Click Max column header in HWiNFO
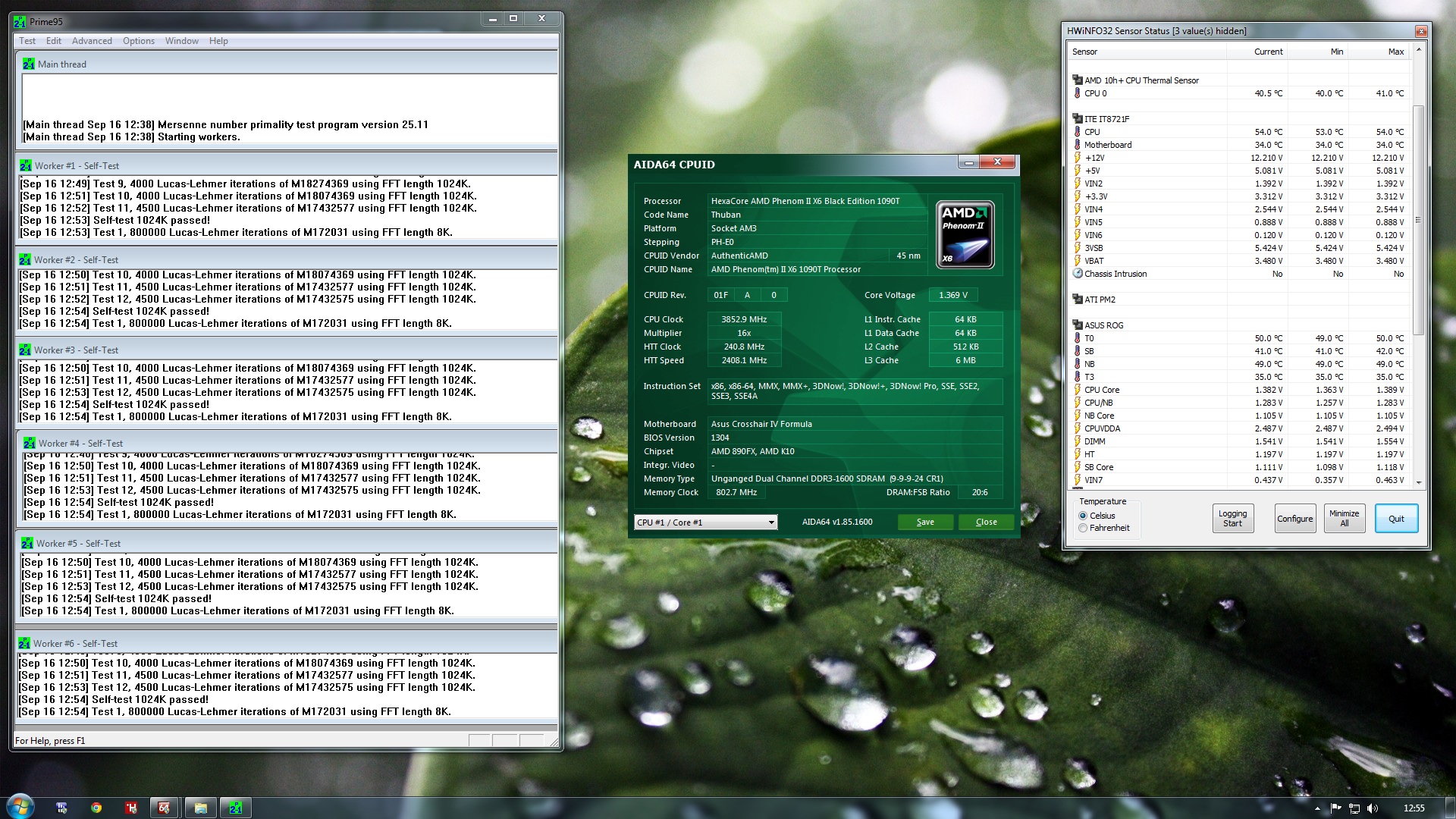The image size is (1456, 819). (x=1378, y=52)
